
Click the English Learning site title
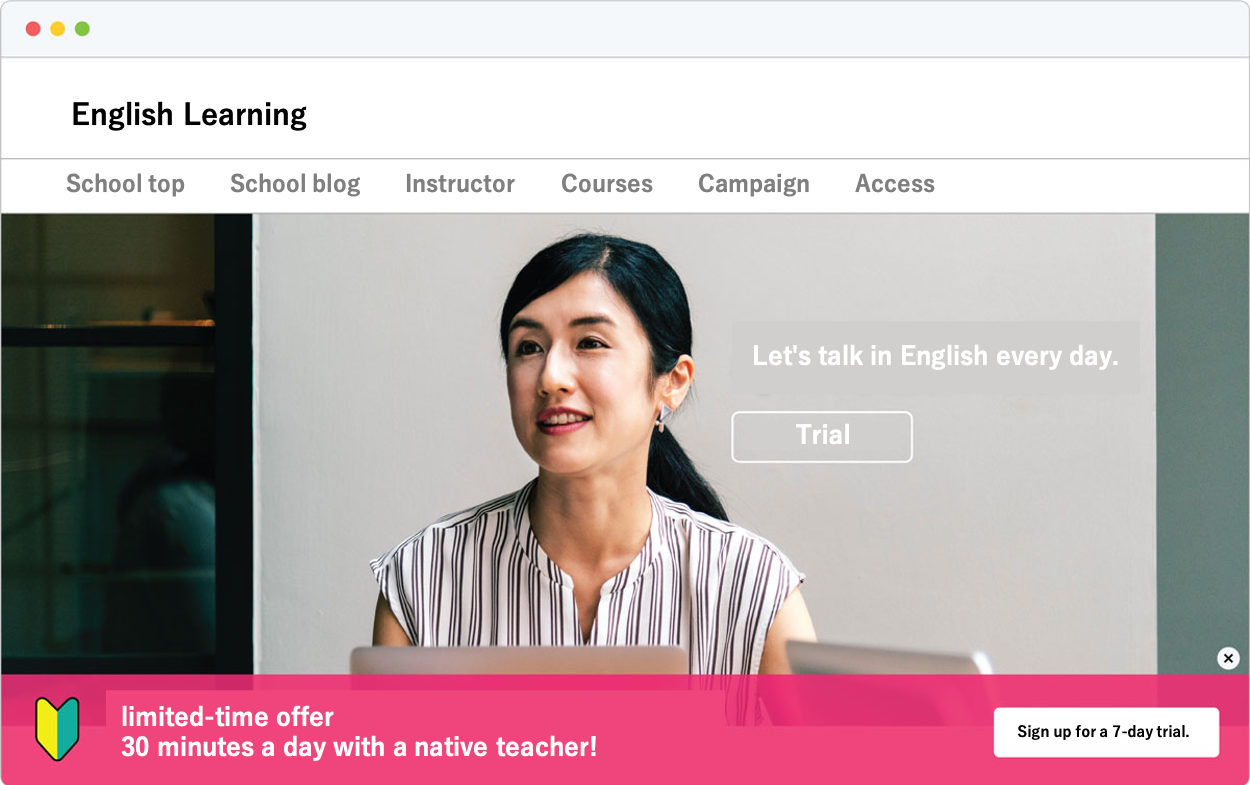tap(189, 114)
